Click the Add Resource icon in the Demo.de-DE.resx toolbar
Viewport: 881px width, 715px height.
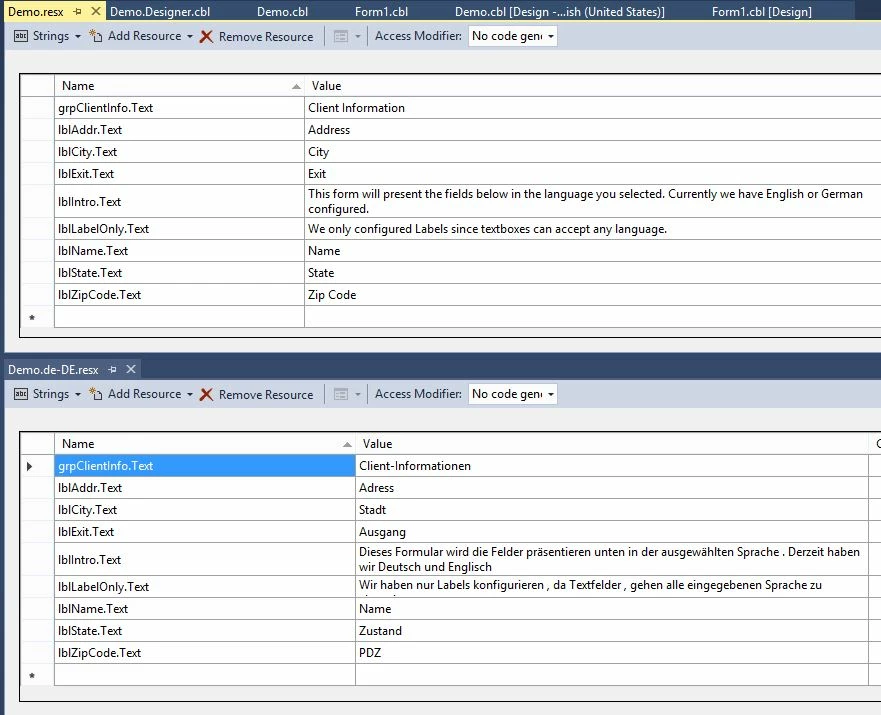pyautogui.click(x=96, y=394)
